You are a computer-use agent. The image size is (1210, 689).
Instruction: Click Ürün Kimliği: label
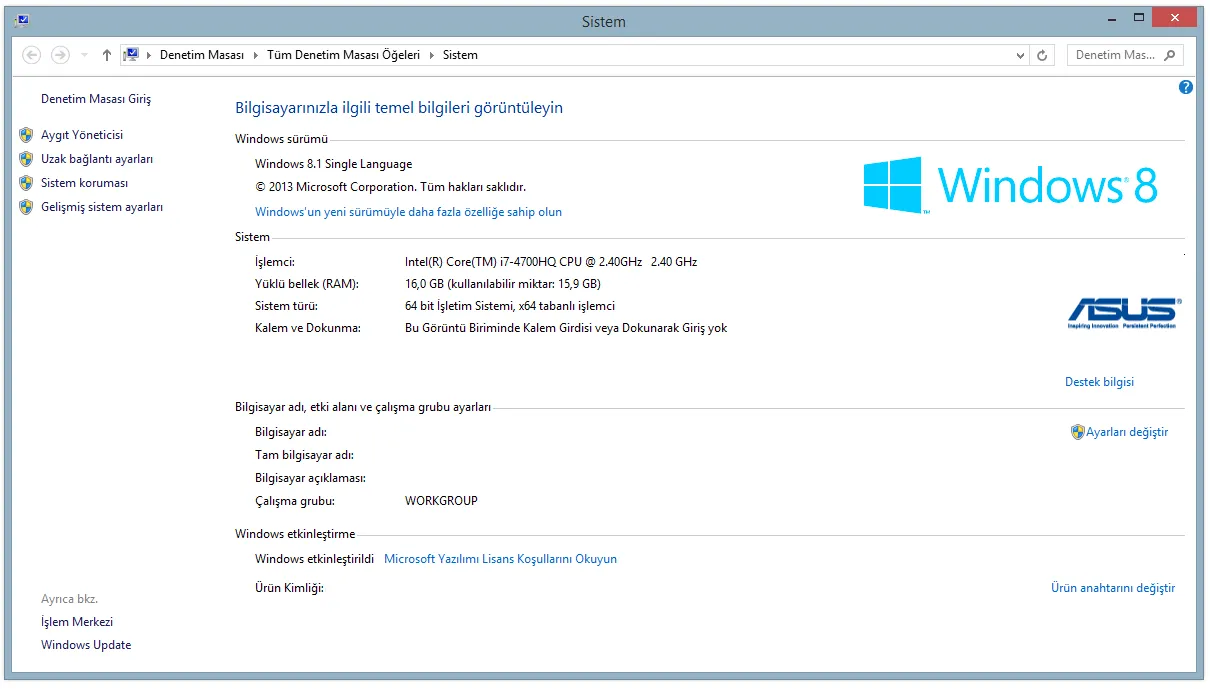[289, 588]
